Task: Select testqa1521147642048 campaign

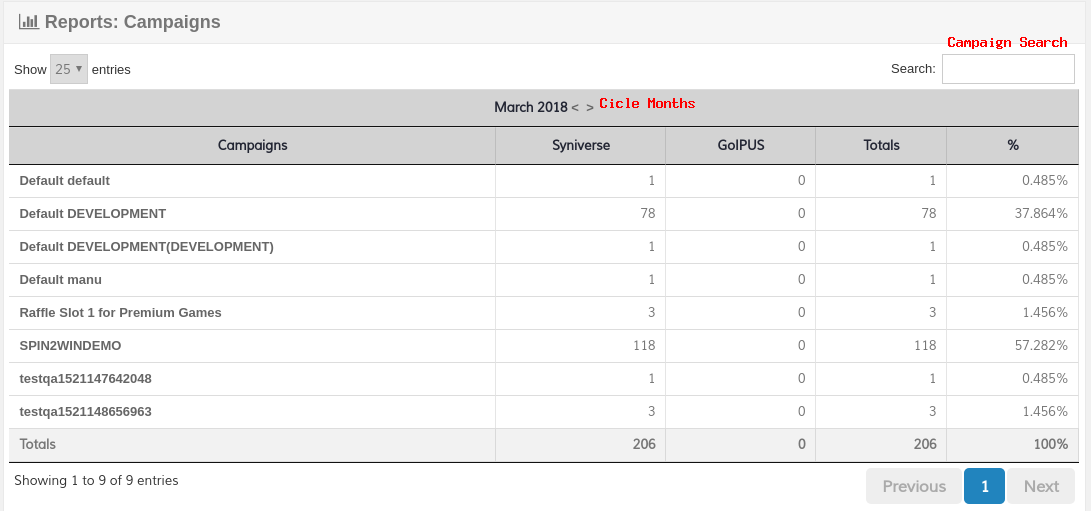Action: click(x=86, y=379)
